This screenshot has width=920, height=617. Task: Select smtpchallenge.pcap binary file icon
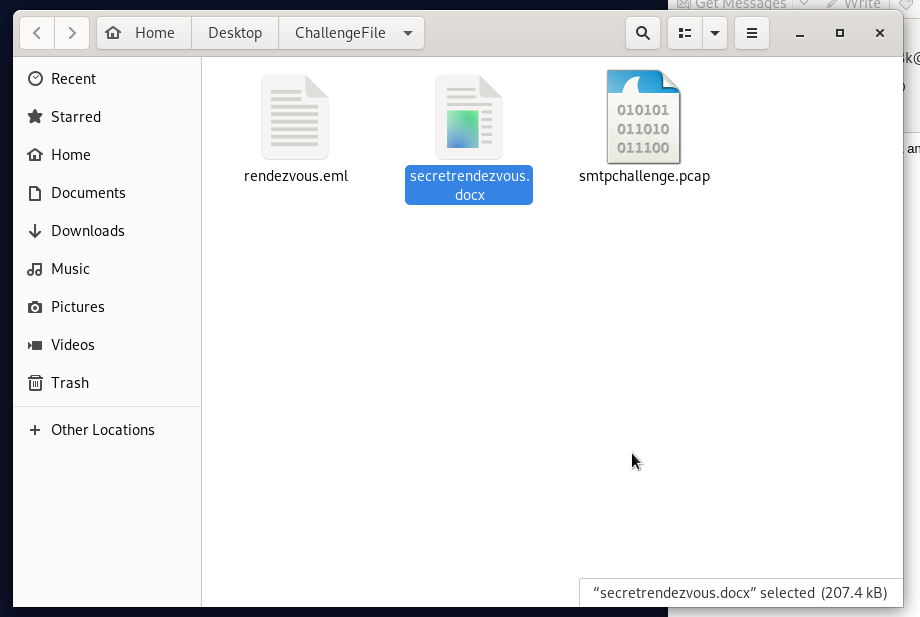(x=643, y=117)
